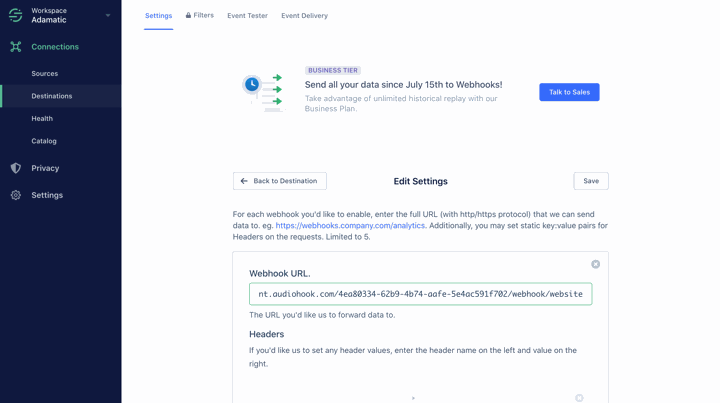Remove the webhook using the X icon
The image size is (720, 403).
[x=595, y=264]
